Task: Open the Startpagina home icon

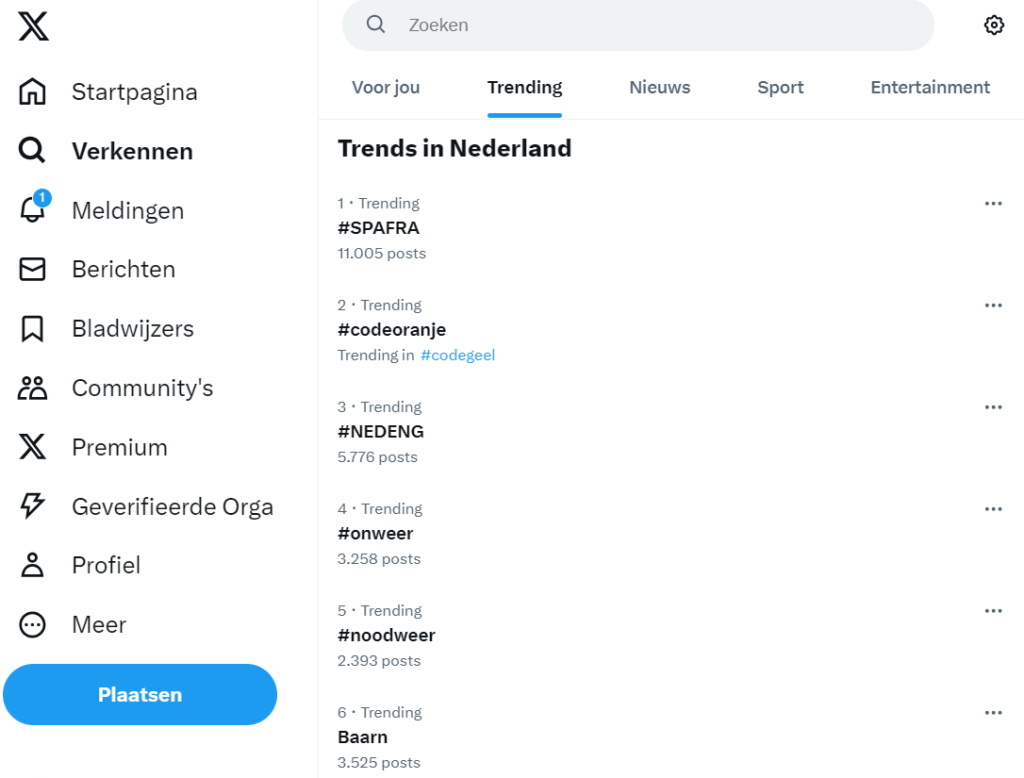Action: tap(33, 91)
